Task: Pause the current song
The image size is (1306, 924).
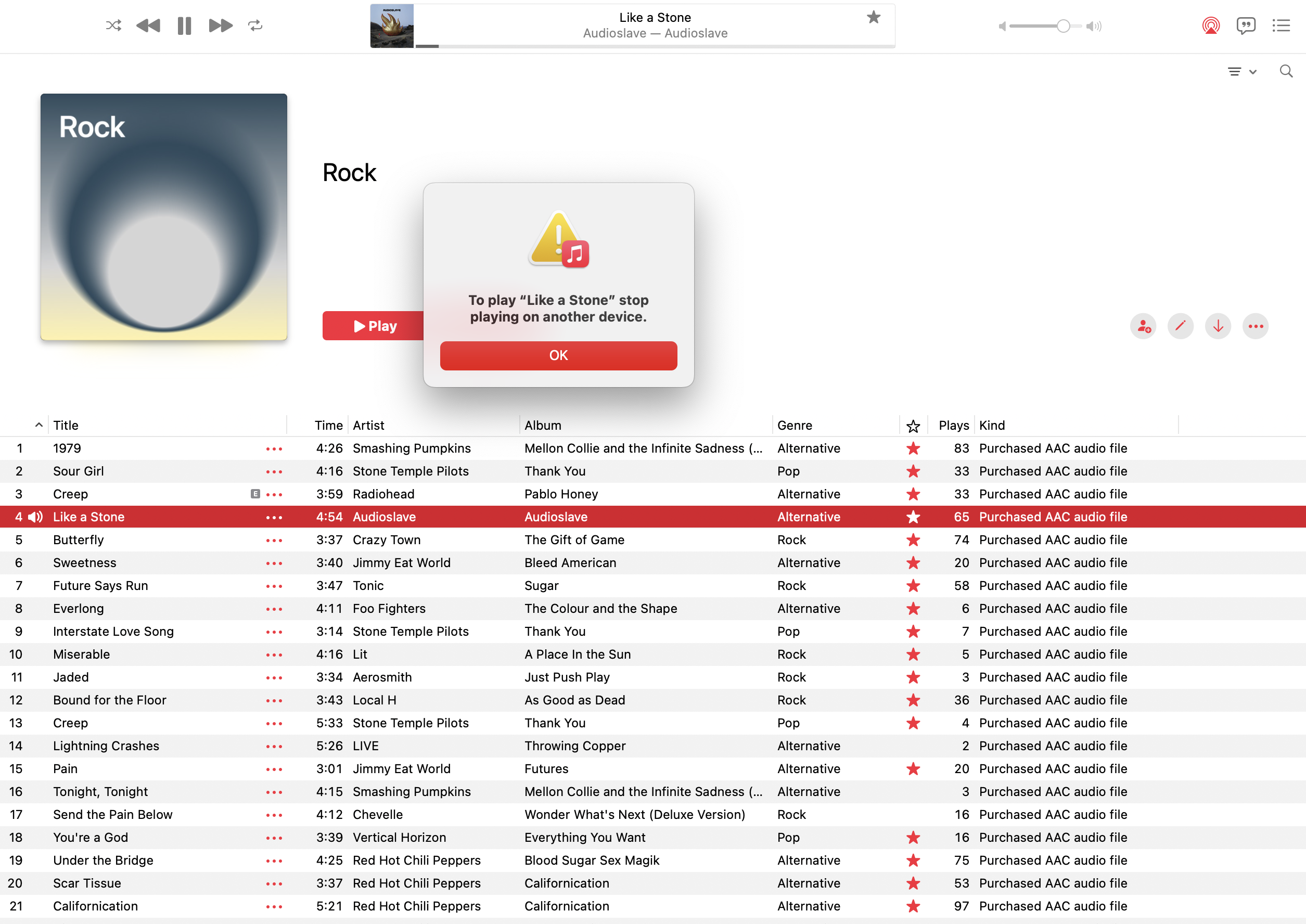Action: pyautogui.click(x=184, y=25)
